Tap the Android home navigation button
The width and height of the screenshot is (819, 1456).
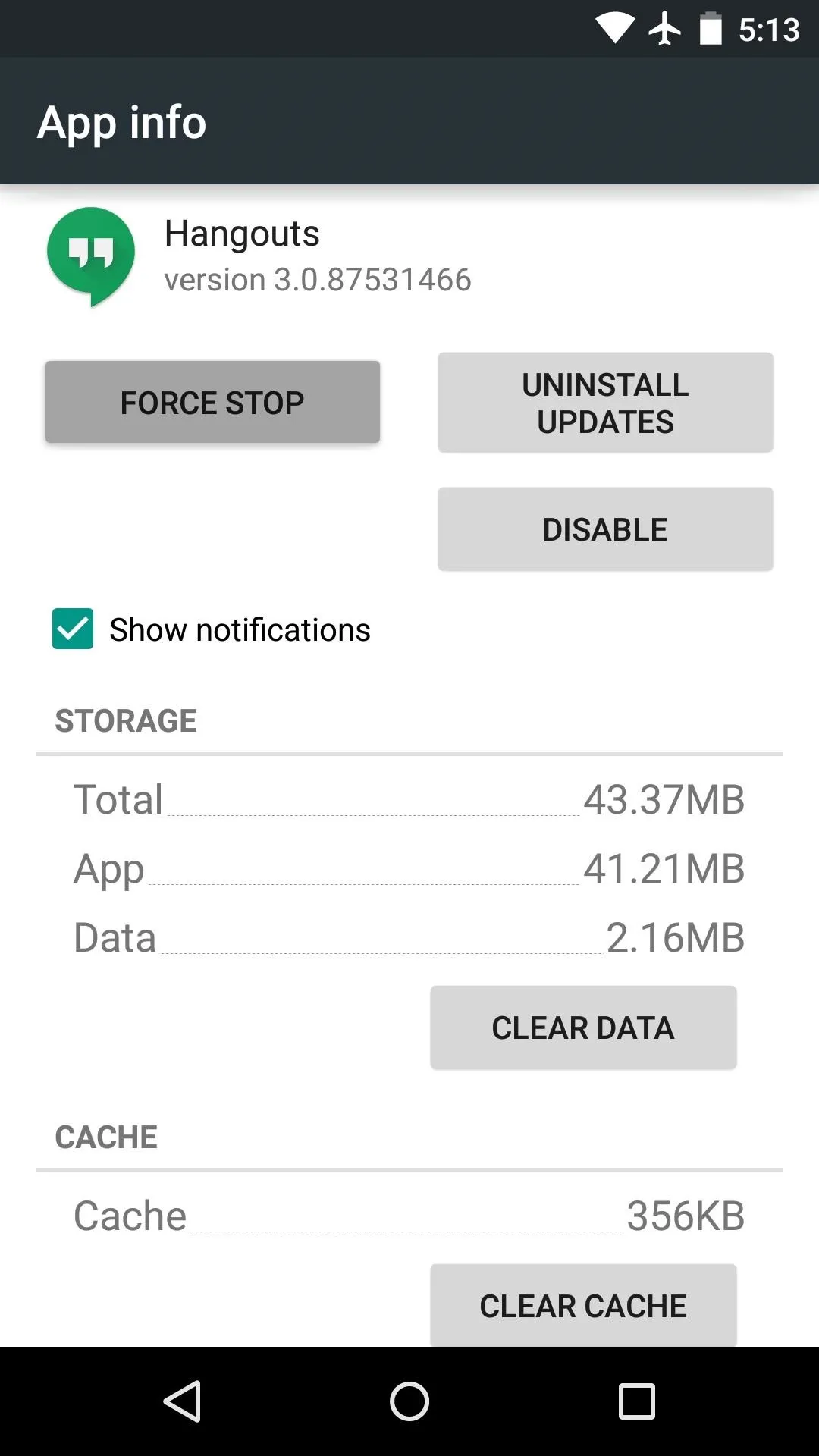pyautogui.click(x=409, y=1401)
